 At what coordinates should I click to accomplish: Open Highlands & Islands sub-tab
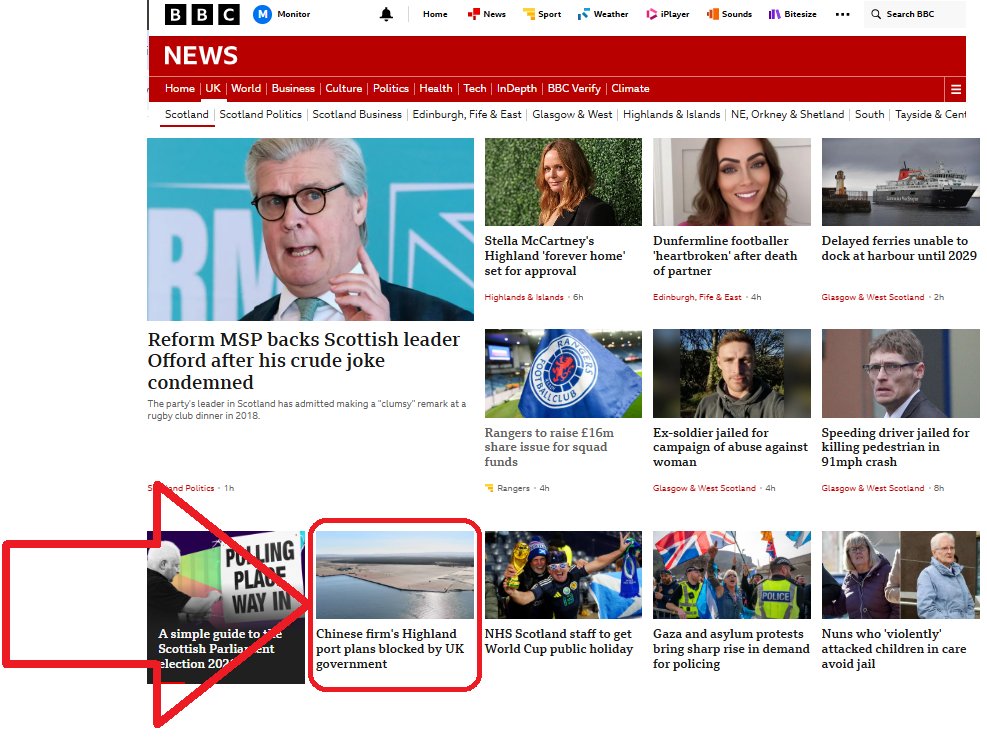coord(671,115)
